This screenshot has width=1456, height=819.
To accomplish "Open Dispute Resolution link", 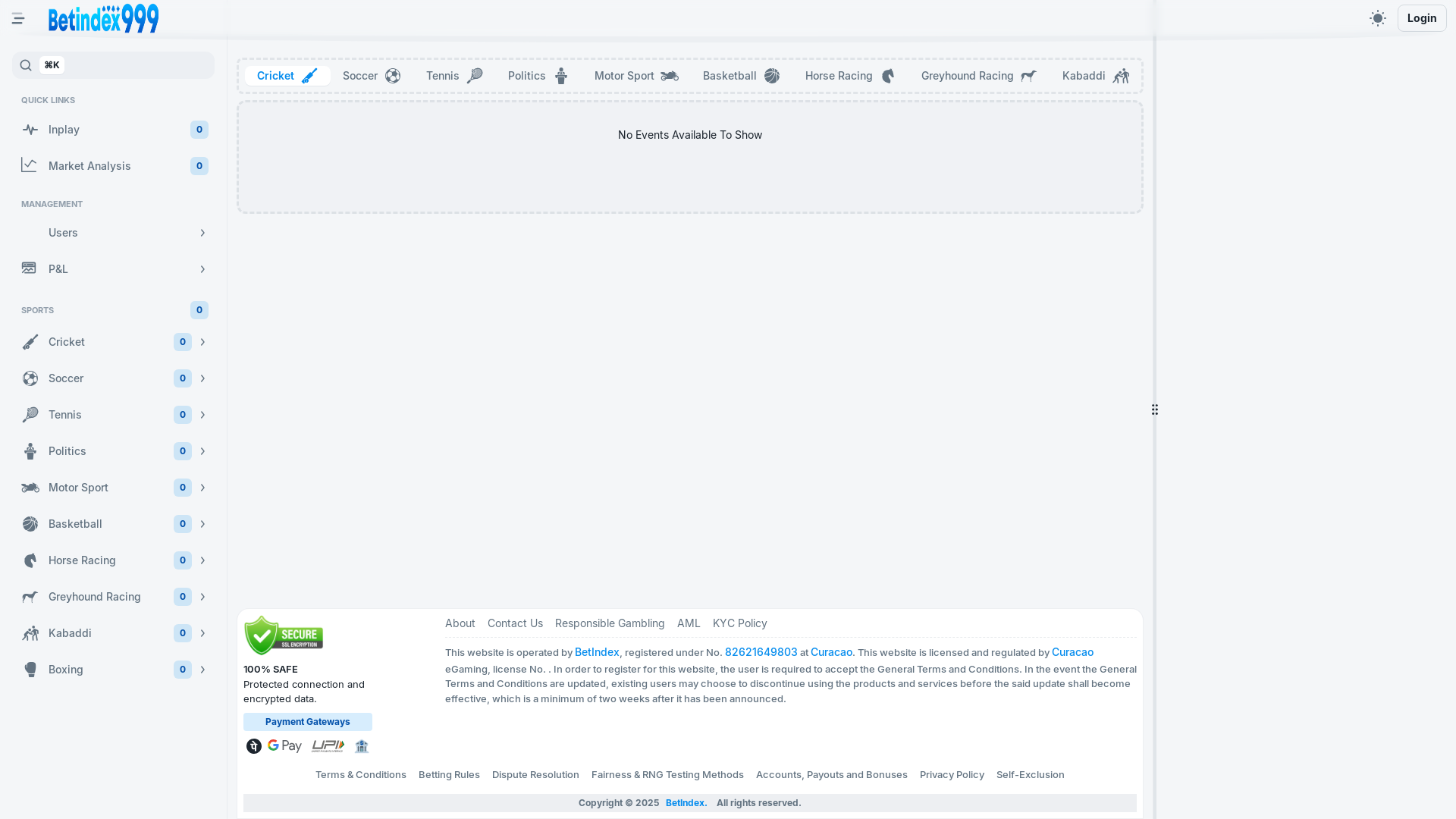I will click(x=535, y=775).
